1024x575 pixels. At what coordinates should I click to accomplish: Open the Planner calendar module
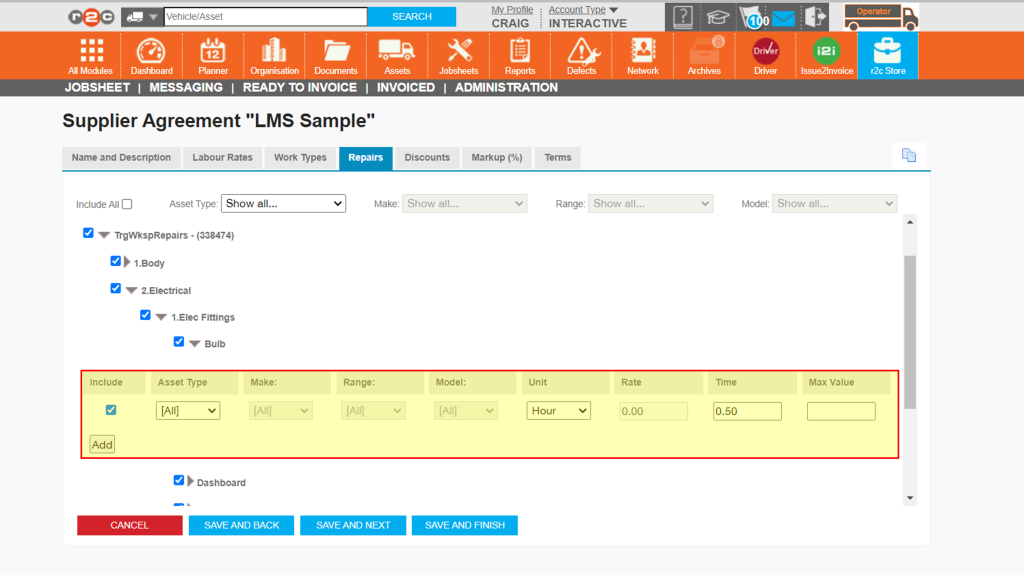point(213,56)
